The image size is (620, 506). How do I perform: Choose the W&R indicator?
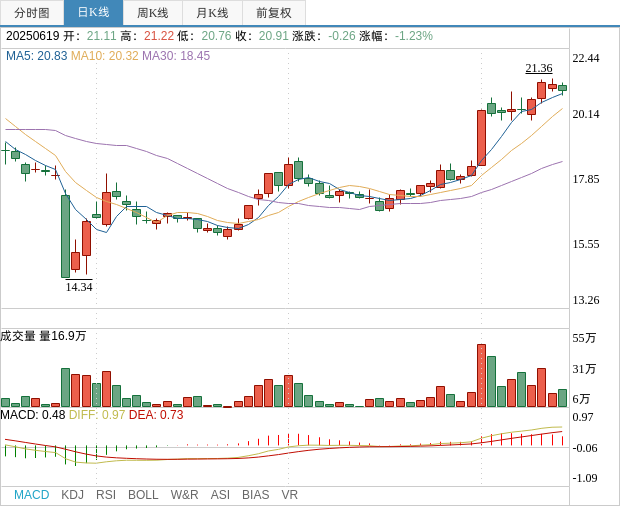click(184, 495)
